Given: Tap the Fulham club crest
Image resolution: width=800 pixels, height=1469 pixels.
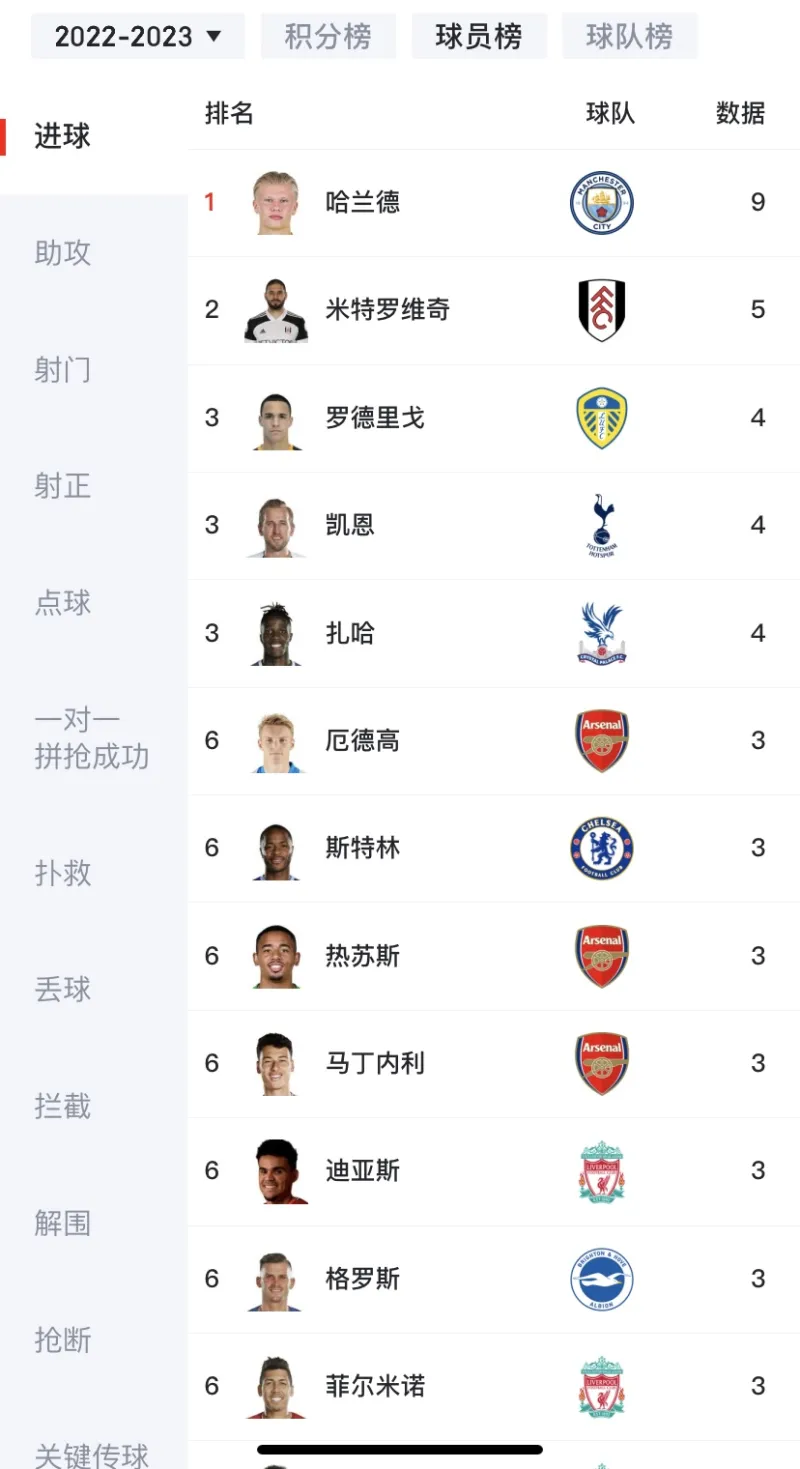Looking at the screenshot, I should click(x=601, y=310).
